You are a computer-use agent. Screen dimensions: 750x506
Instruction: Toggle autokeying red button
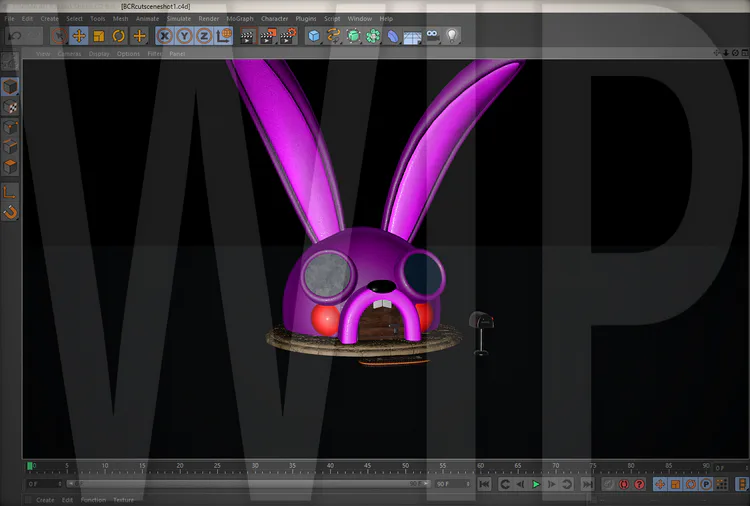click(x=624, y=484)
